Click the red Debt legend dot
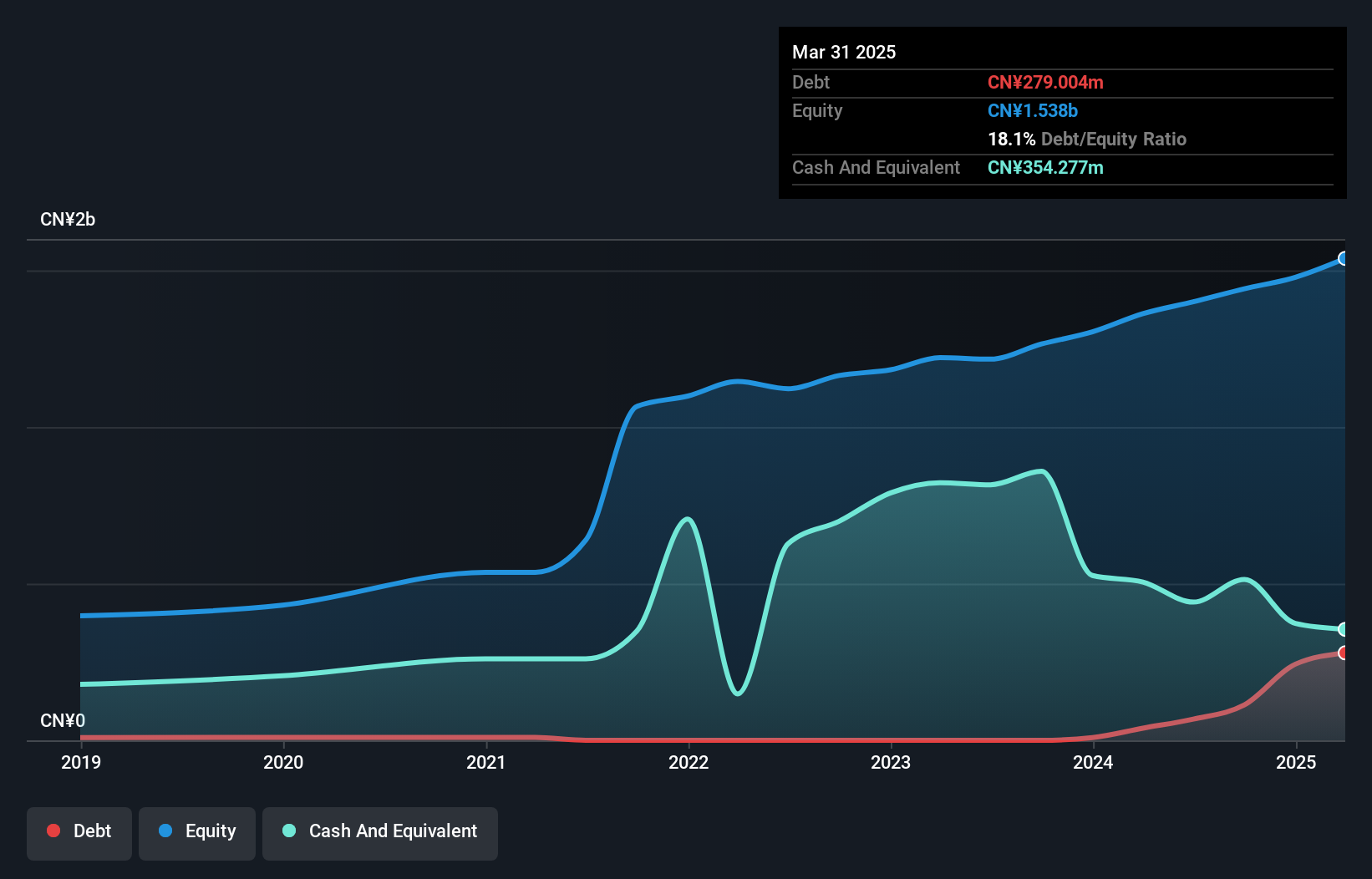This screenshot has width=1372, height=879. pos(53,831)
